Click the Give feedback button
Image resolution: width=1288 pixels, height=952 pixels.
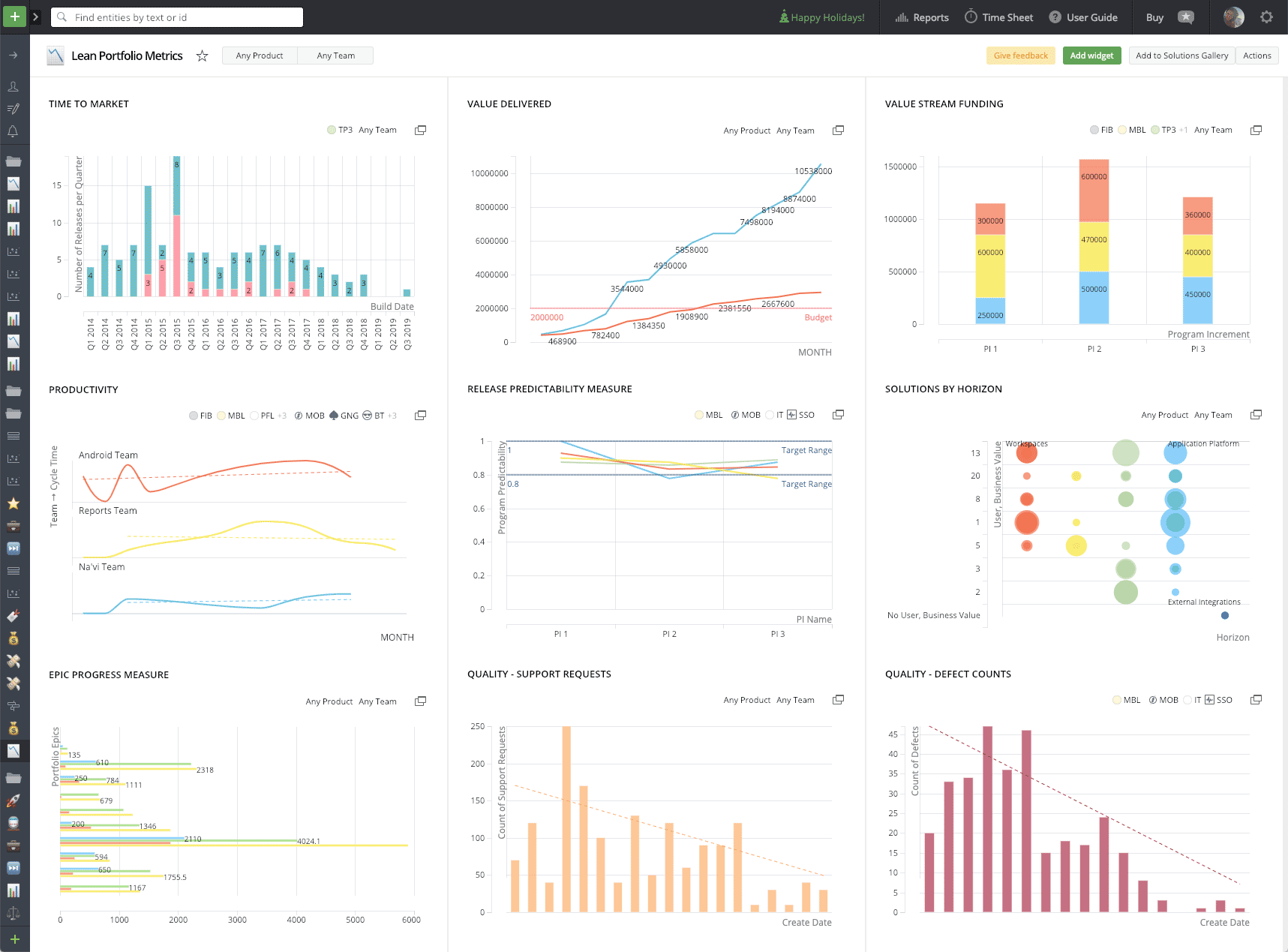click(x=1020, y=55)
